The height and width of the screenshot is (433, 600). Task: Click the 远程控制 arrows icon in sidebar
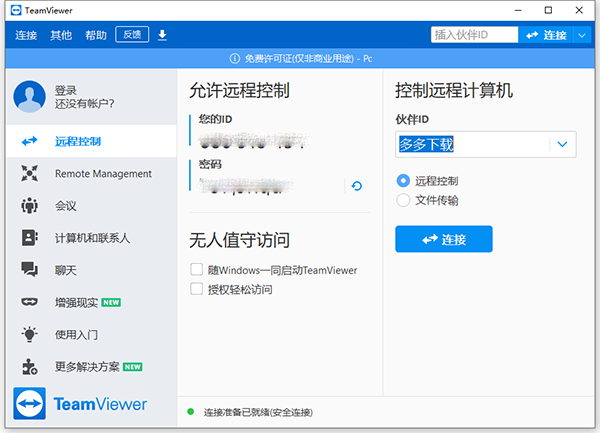(x=29, y=141)
